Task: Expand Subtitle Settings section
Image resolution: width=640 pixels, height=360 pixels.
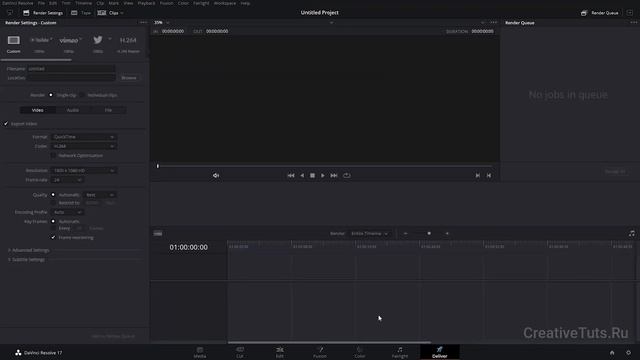Action: (x=27, y=260)
